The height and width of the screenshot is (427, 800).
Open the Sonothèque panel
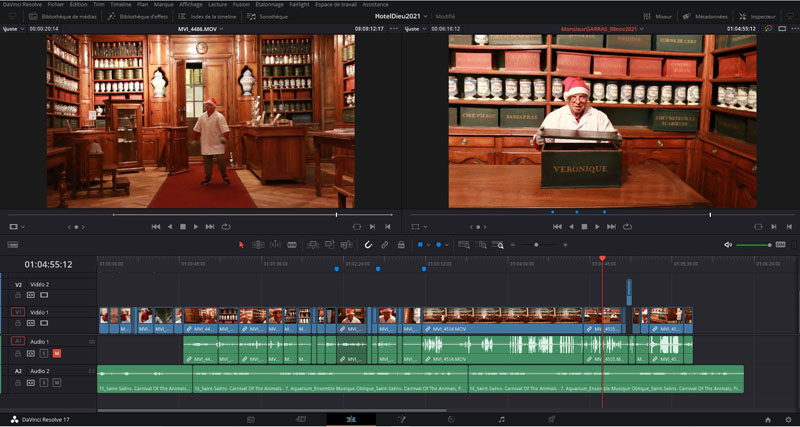(x=268, y=16)
